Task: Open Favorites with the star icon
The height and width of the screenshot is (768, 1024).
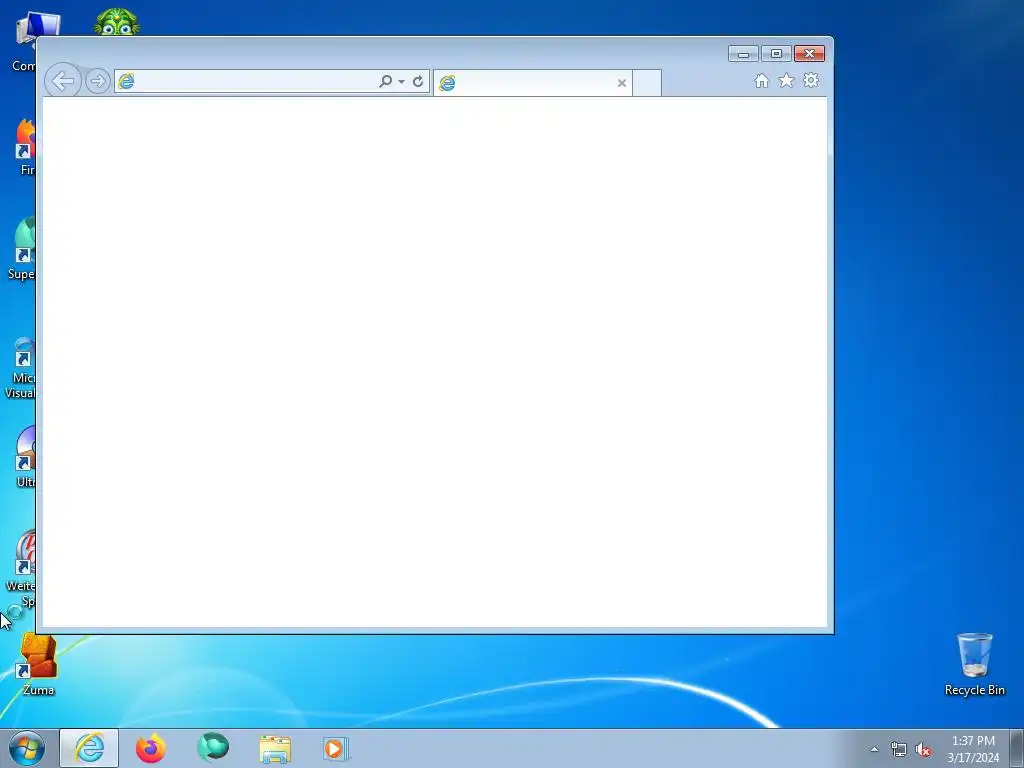Action: click(x=786, y=80)
